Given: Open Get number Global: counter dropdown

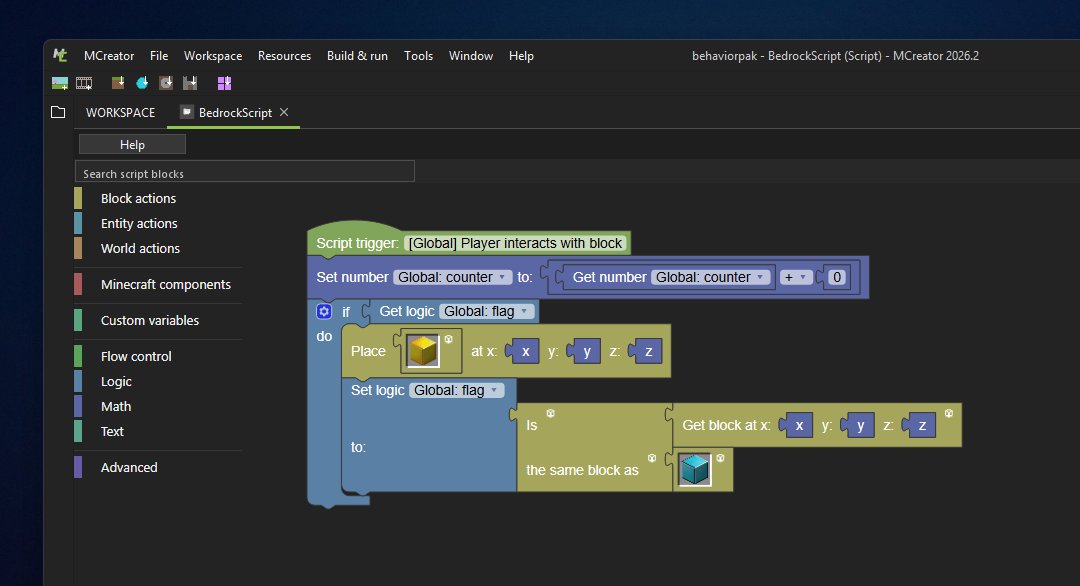Looking at the screenshot, I should 710,277.
